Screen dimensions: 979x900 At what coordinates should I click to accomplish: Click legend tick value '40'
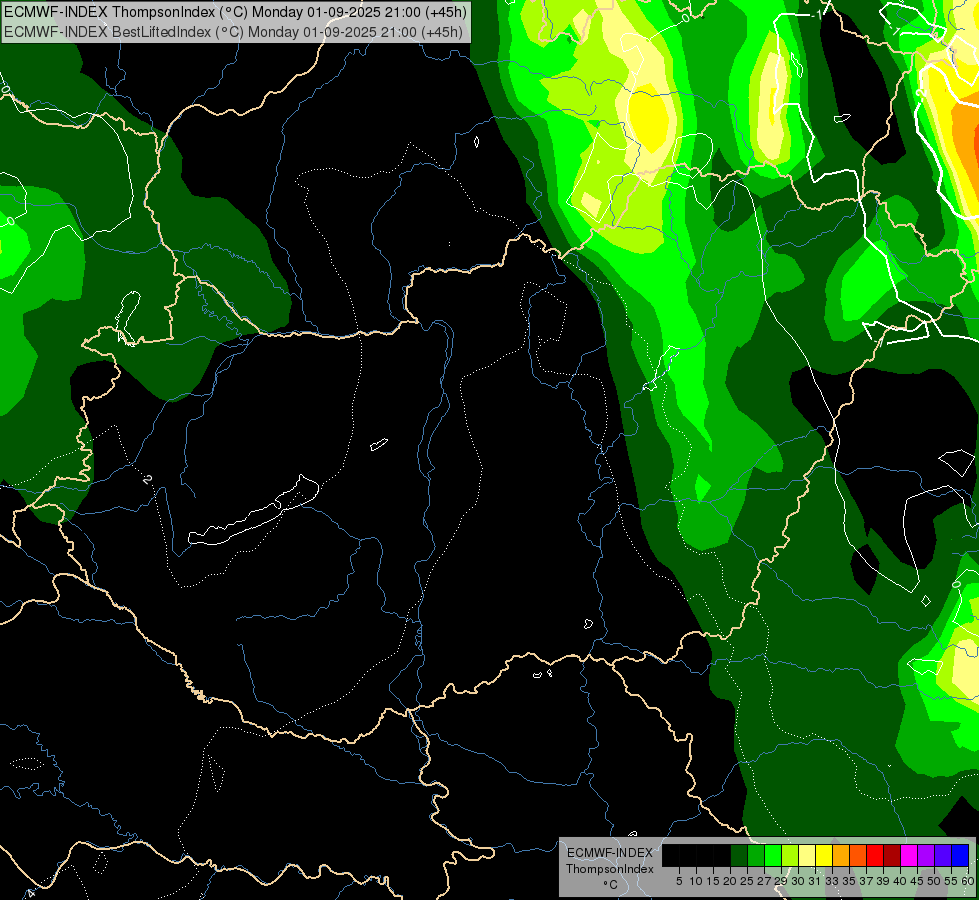tap(900, 881)
